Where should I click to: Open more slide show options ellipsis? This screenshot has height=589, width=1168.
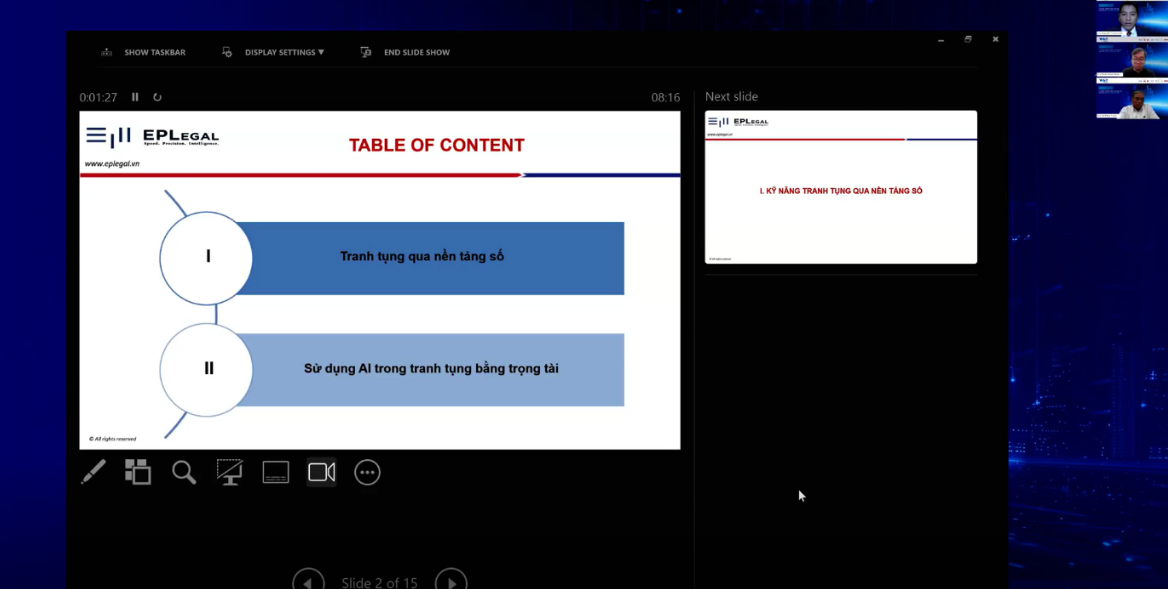(x=368, y=472)
